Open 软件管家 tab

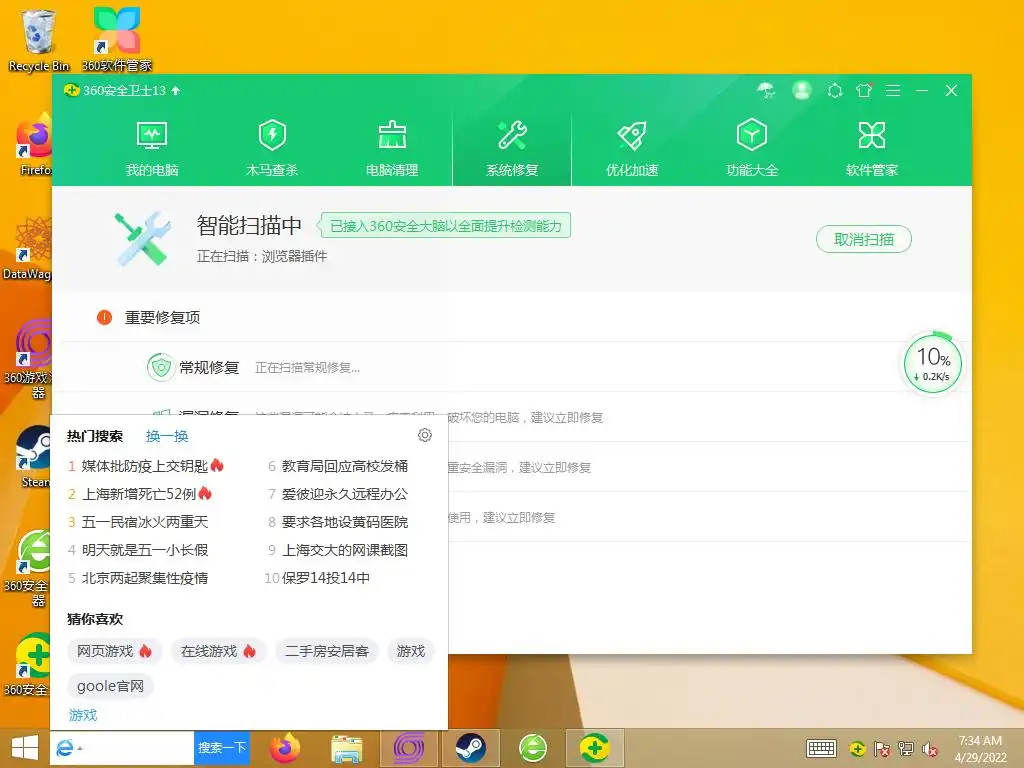tap(872, 149)
